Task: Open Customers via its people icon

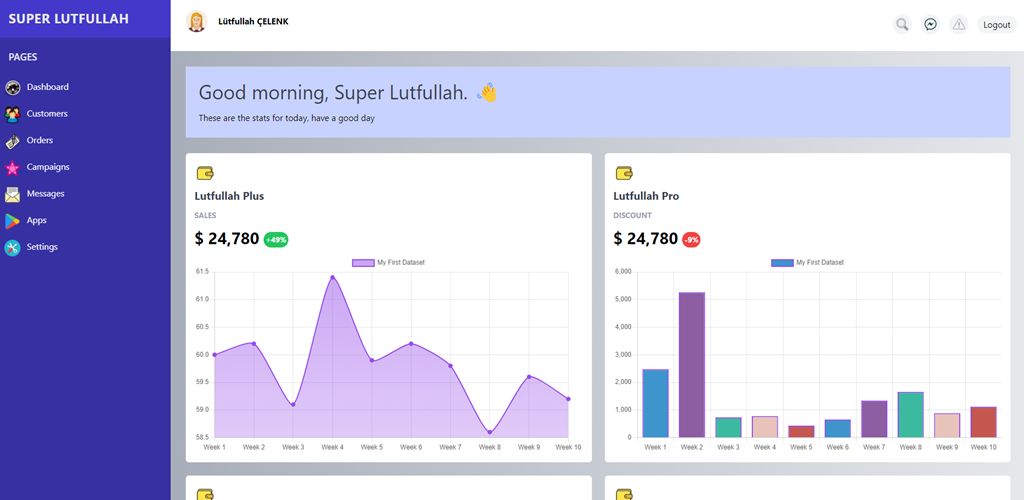Action: click(x=12, y=114)
